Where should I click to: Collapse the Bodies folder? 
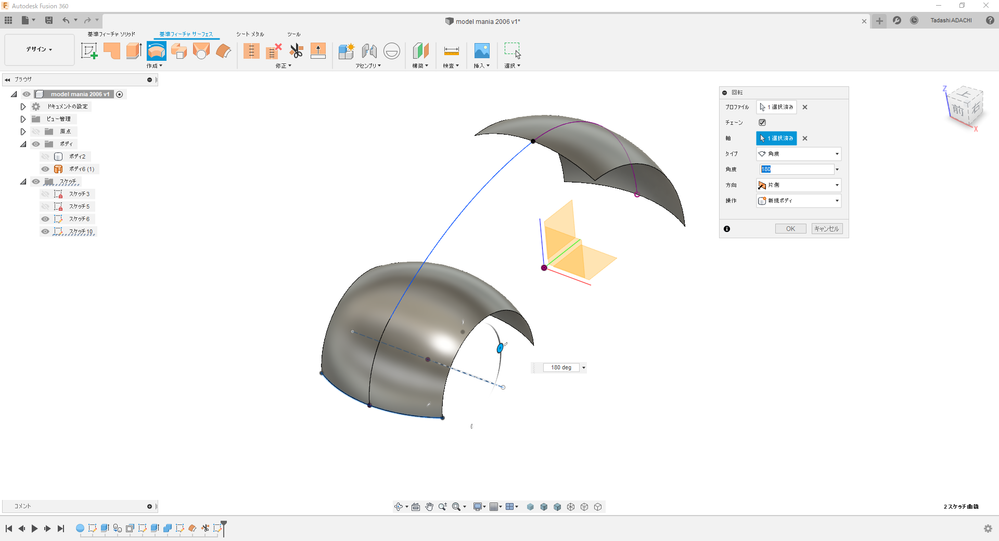23,144
